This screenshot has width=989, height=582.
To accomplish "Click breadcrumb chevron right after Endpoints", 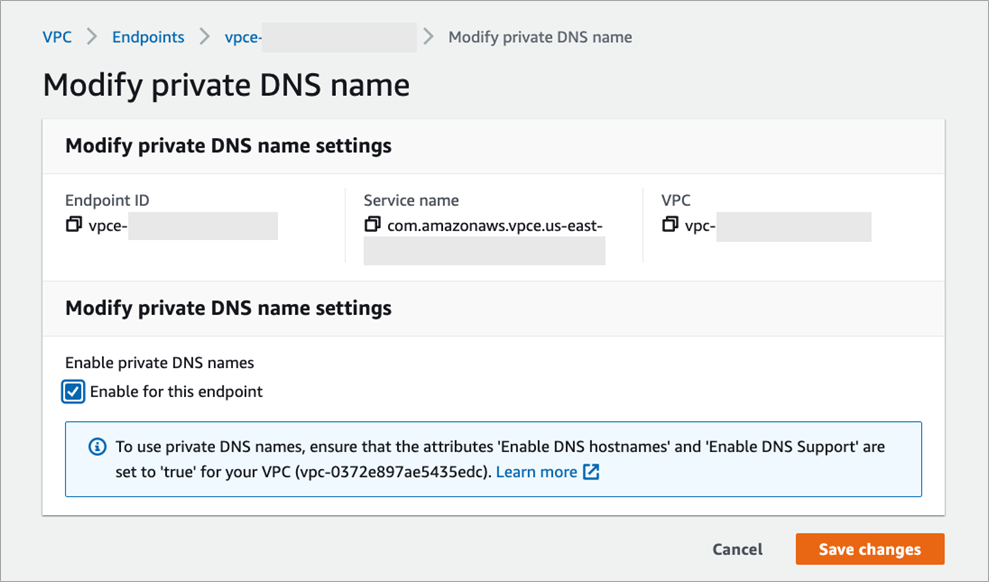I will click(204, 37).
